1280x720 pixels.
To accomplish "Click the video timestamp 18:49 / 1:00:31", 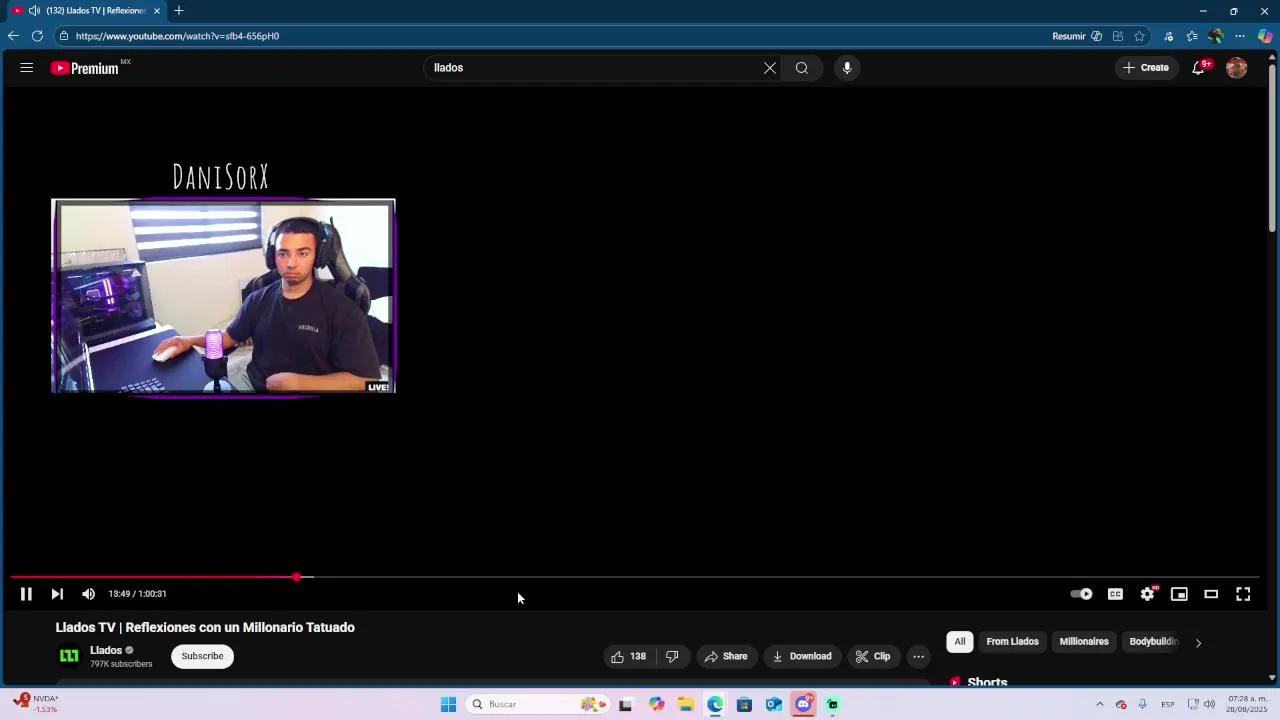I will coord(137,594).
